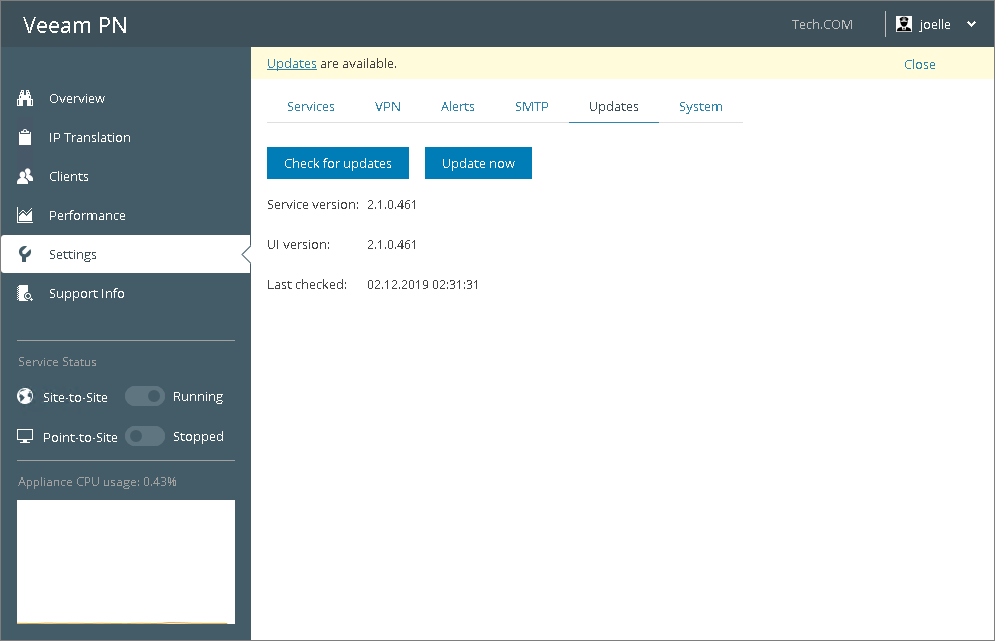Switch to the Services tab
Viewport: 995px width, 641px height.
coord(310,107)
